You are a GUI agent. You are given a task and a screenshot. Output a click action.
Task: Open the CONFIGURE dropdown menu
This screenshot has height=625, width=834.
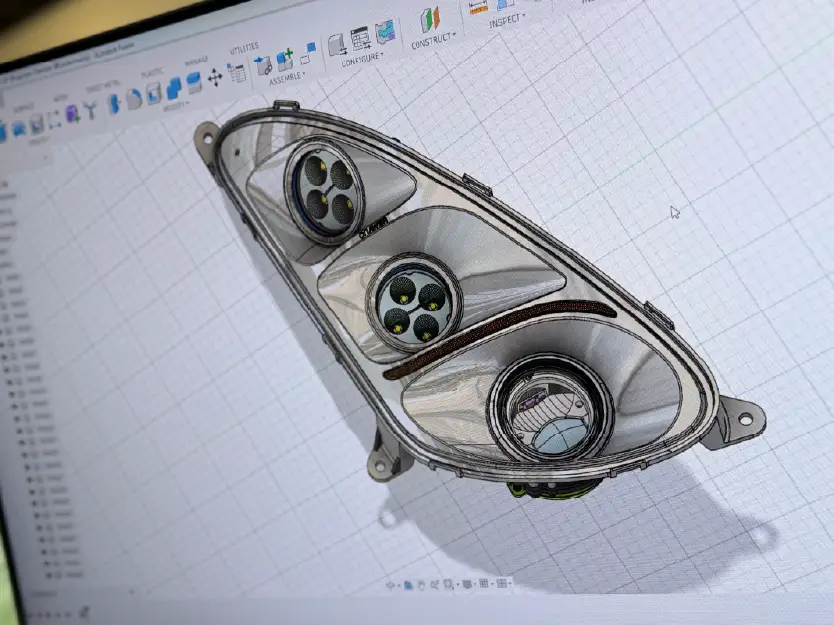coord(363,59)
